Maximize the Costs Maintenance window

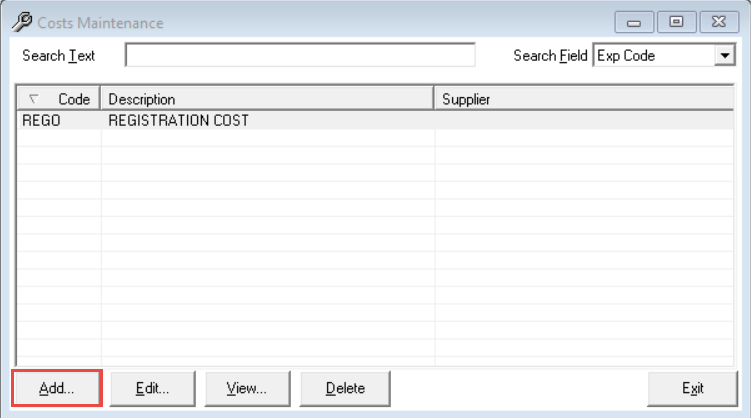tap(676, 22)
